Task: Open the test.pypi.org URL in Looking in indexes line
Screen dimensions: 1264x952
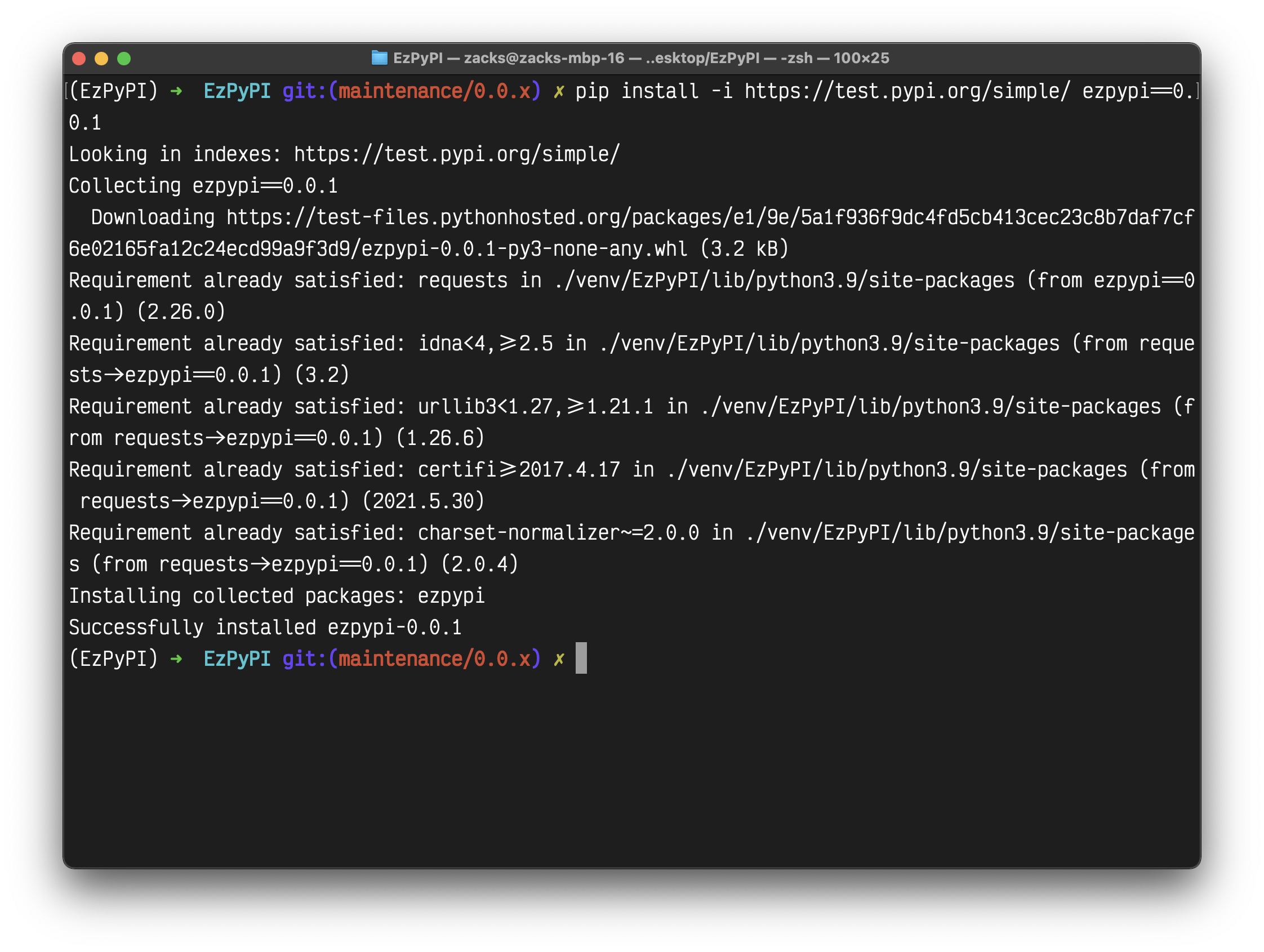Action: click(x=456, y=154)
